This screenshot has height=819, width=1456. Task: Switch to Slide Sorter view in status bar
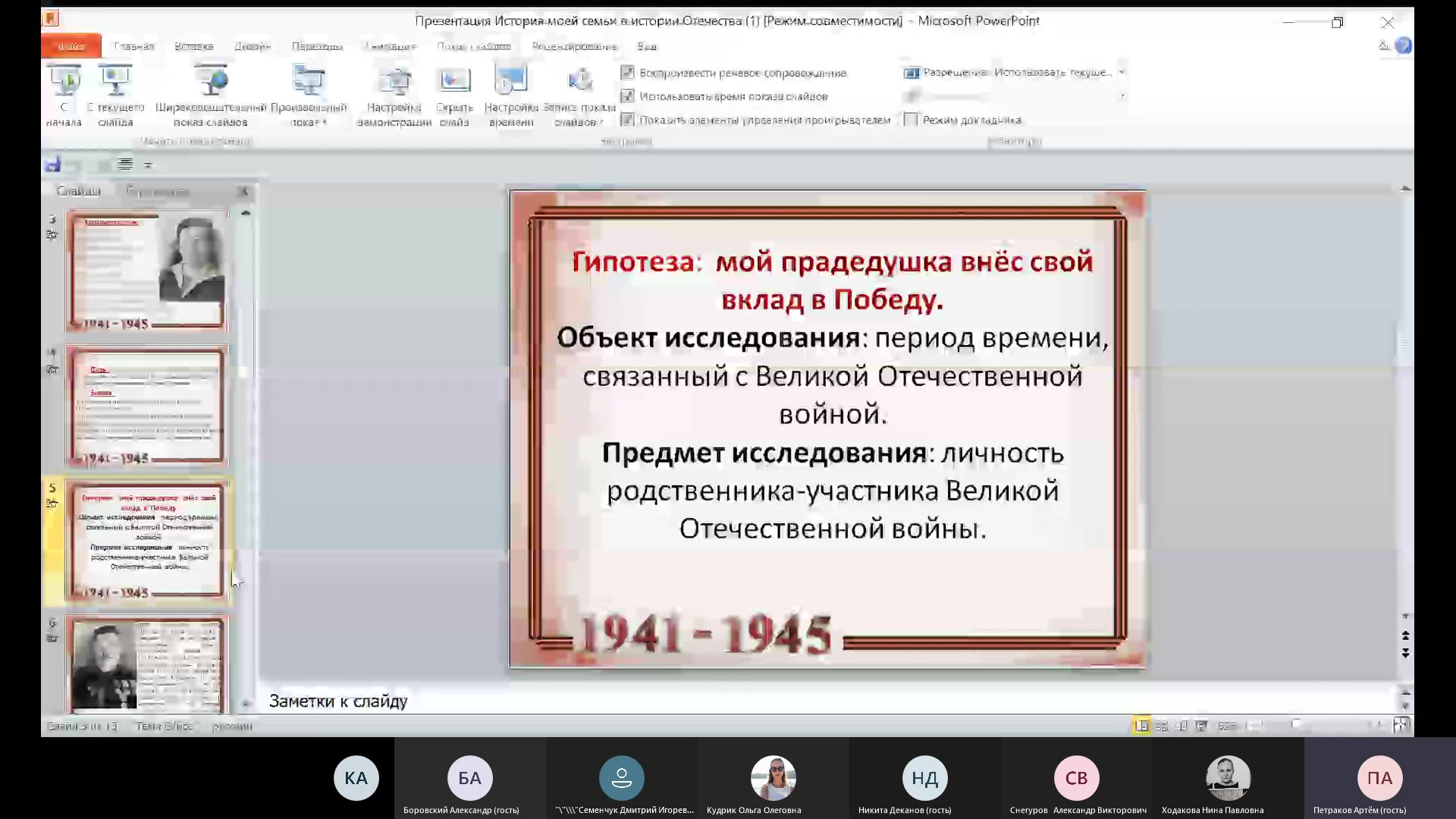(1162, 726)
